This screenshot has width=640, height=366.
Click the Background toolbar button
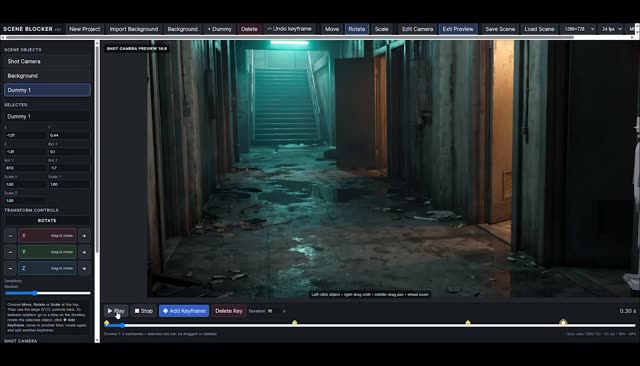point(182,29)
